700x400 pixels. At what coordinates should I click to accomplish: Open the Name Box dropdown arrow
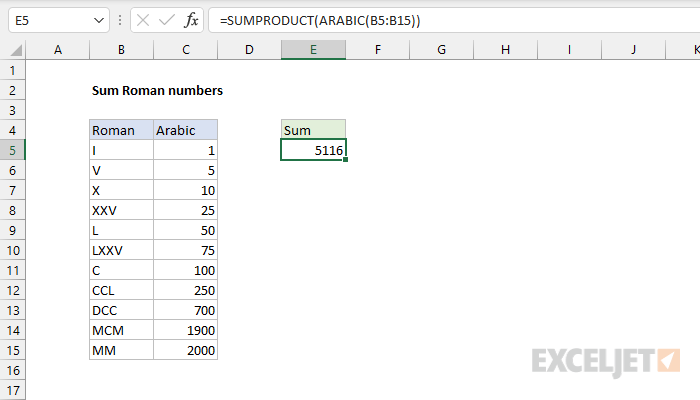click(99, 21)
